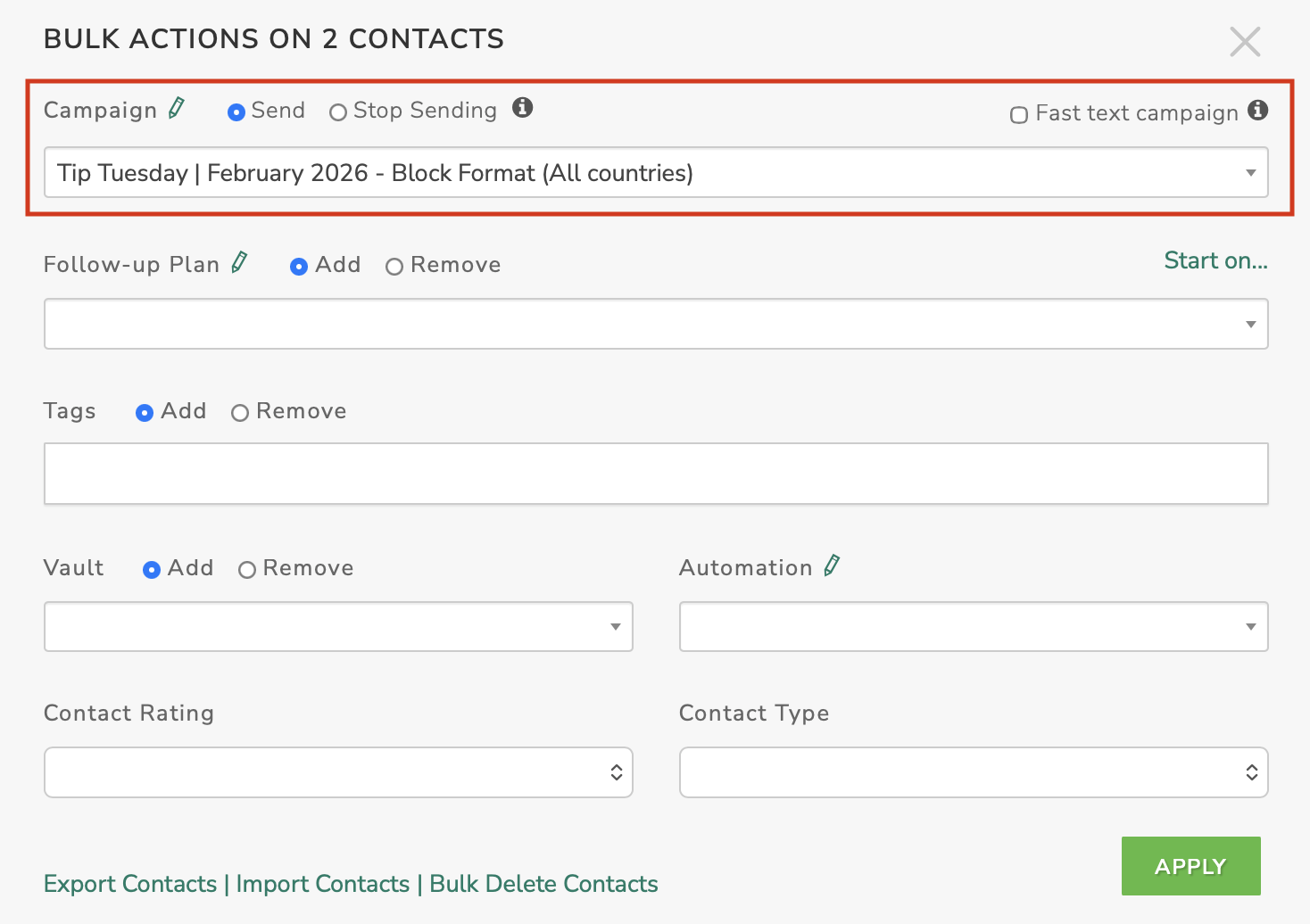Select the Stop Sending radio option

[x=338, y=112]
